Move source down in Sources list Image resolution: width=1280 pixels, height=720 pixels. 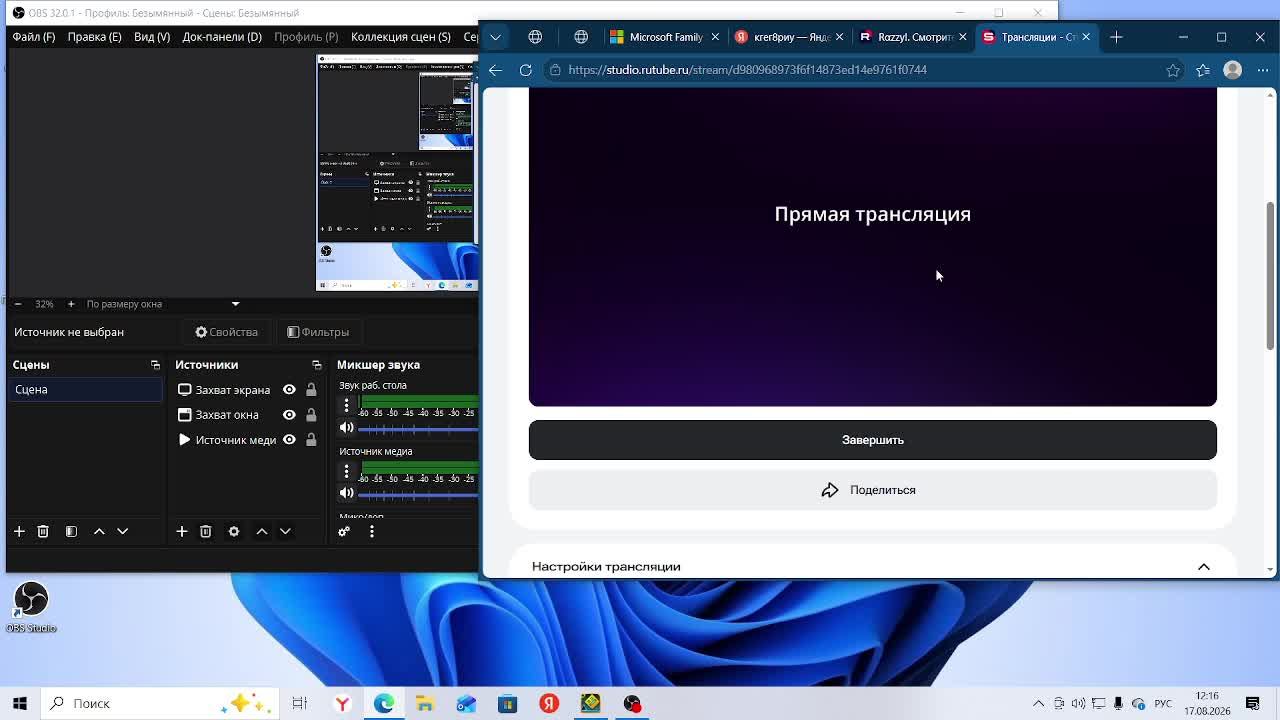pyautogui.click(x=285, y=531)
